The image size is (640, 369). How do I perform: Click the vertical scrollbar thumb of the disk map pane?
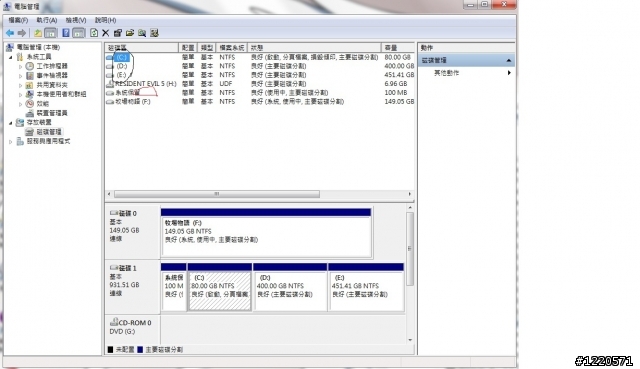click(410, 249)
